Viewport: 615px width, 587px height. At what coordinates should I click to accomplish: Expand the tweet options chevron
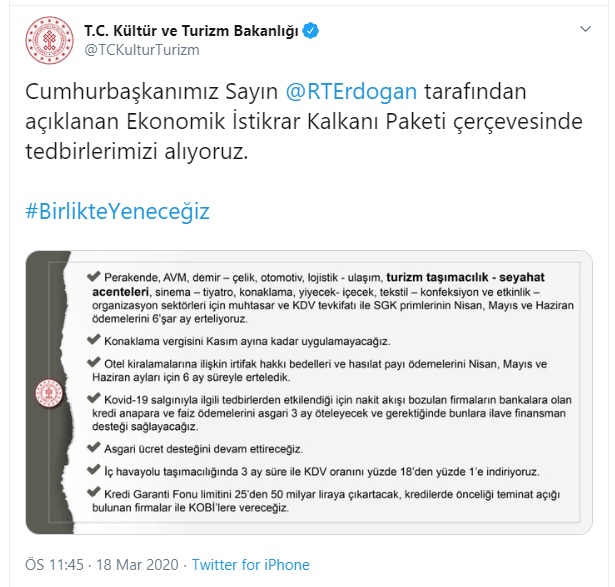585,29
